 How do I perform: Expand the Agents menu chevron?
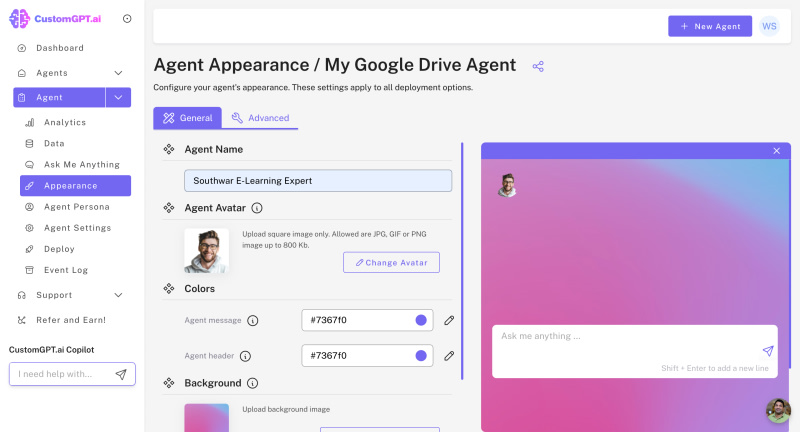[x=118, y=73]
